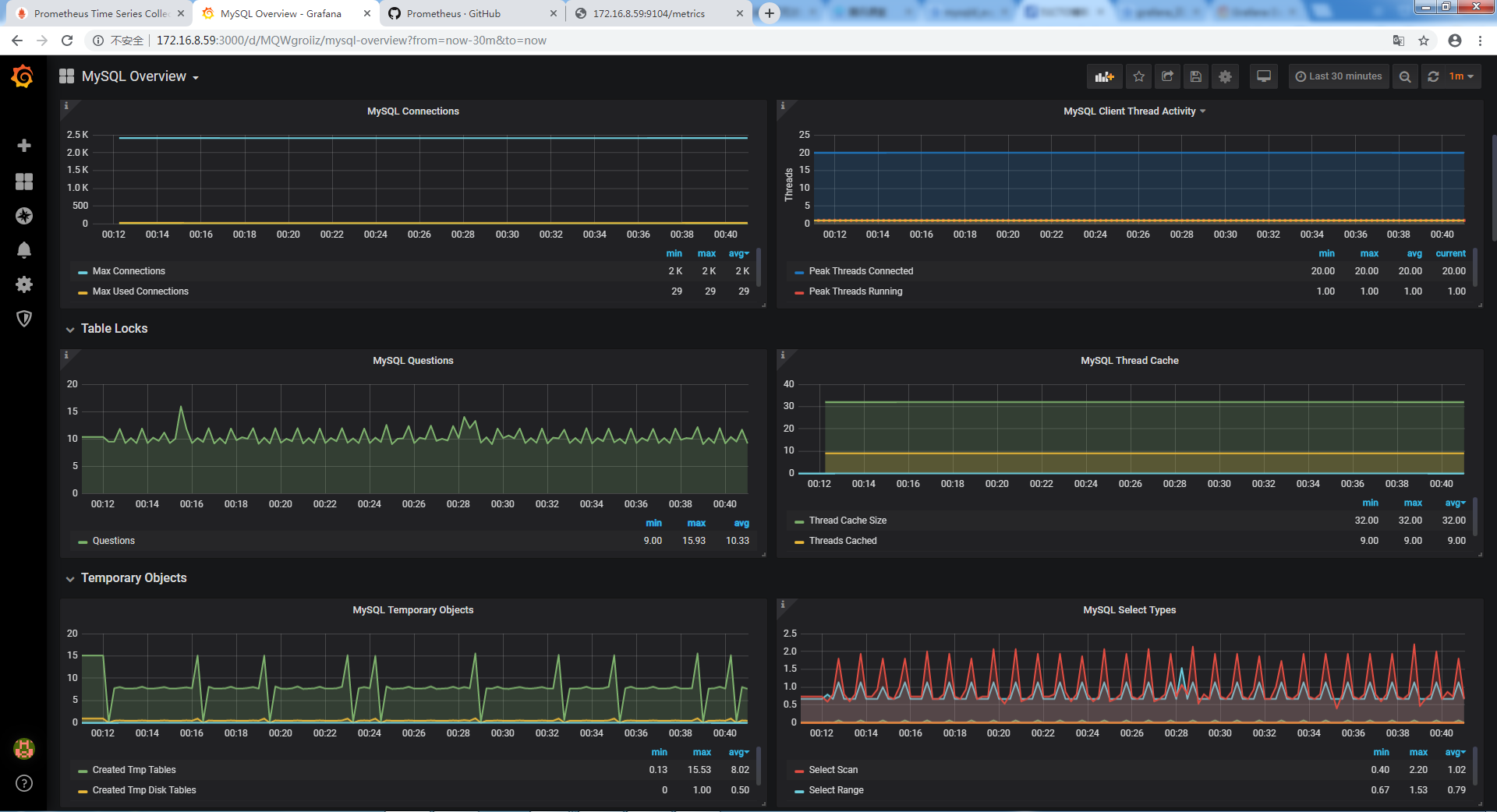Open the MySQL Temporary Objects panel title menu

tap(413, 610)
